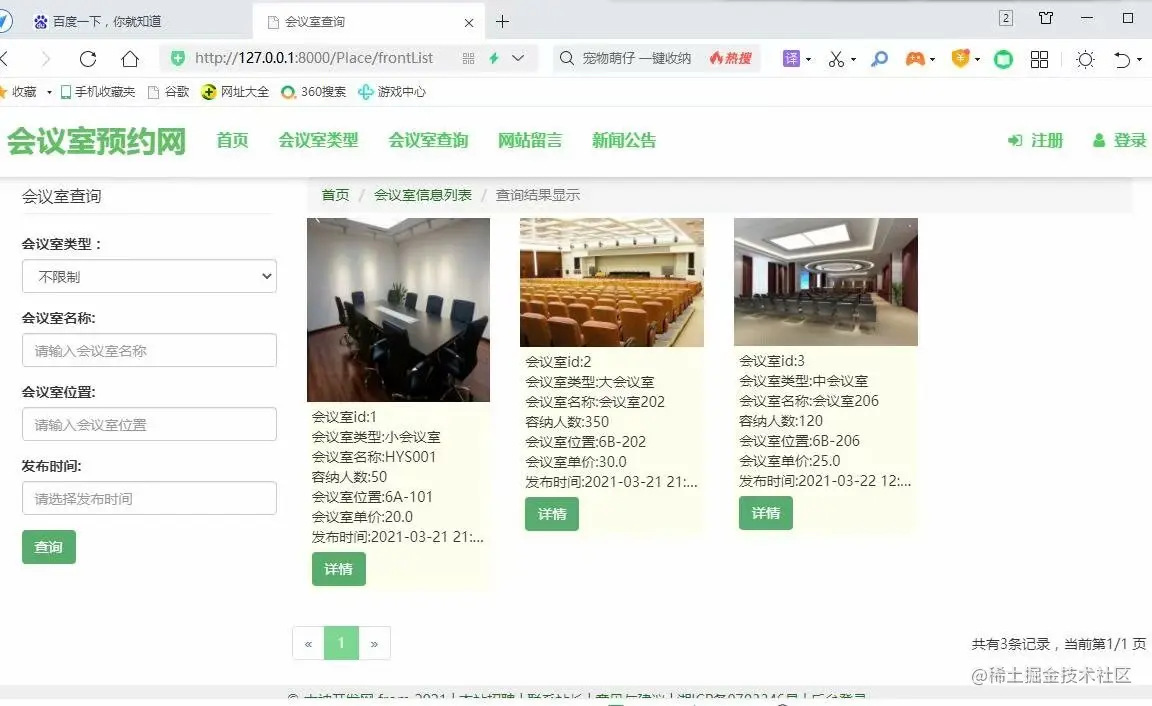This screenshot has width=1152, height=706.
Task: Open 会议室类型 navigation menu item
Action: tap(318, 140)
